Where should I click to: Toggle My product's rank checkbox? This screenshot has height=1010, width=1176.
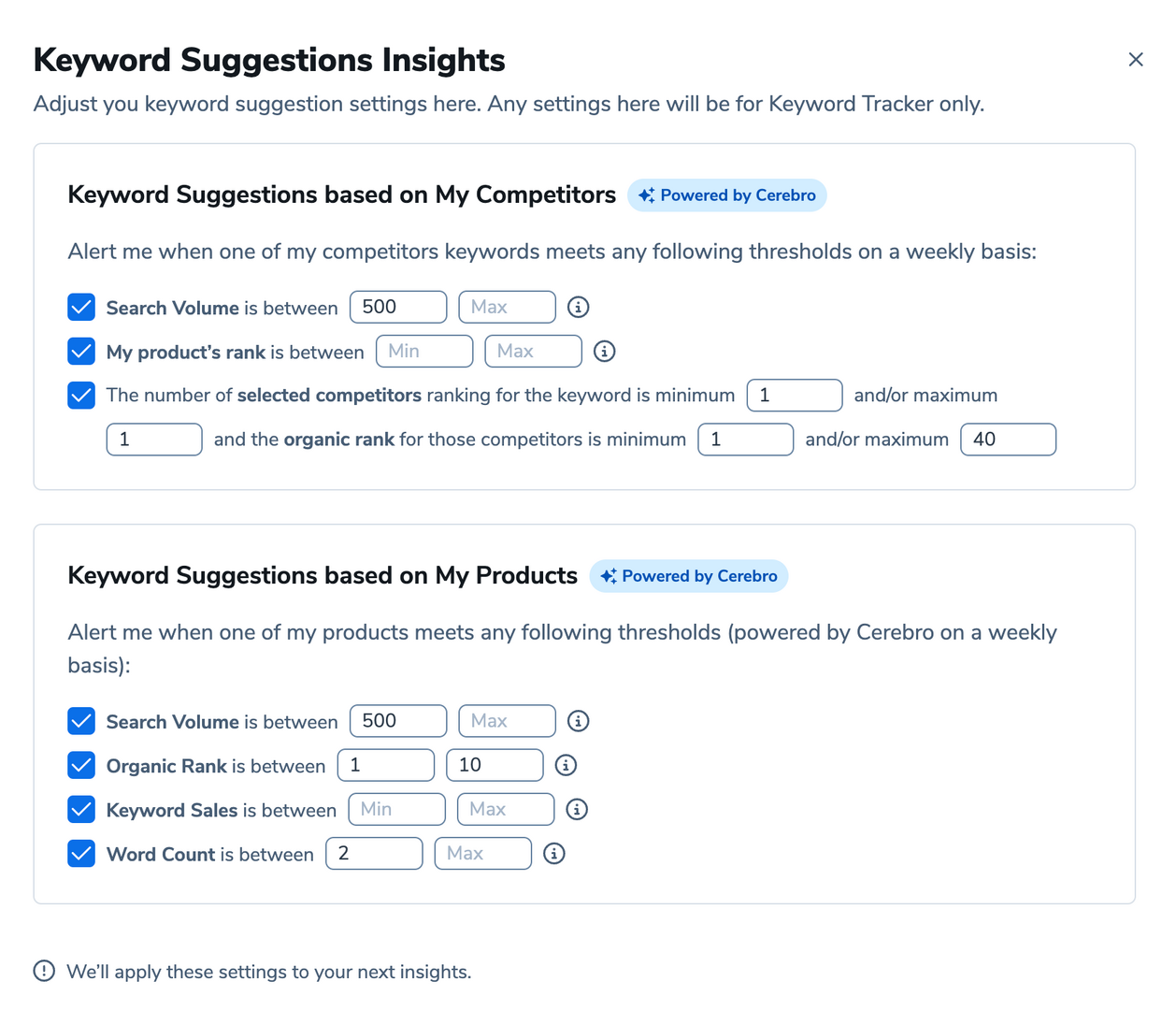[x=81, y=352]
